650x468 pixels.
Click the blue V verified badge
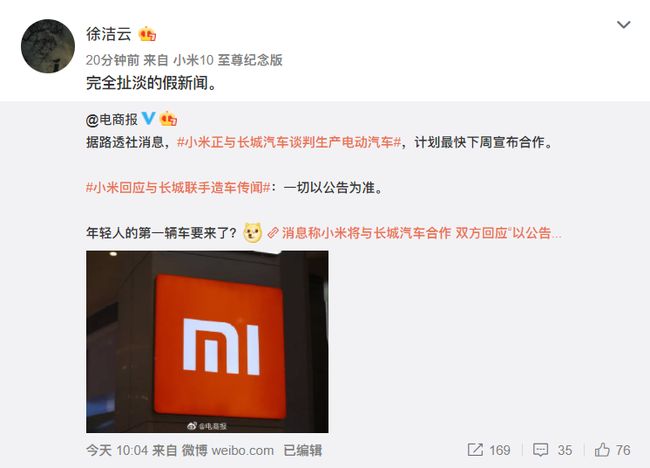pyautogui.click(x=148, y=119)
